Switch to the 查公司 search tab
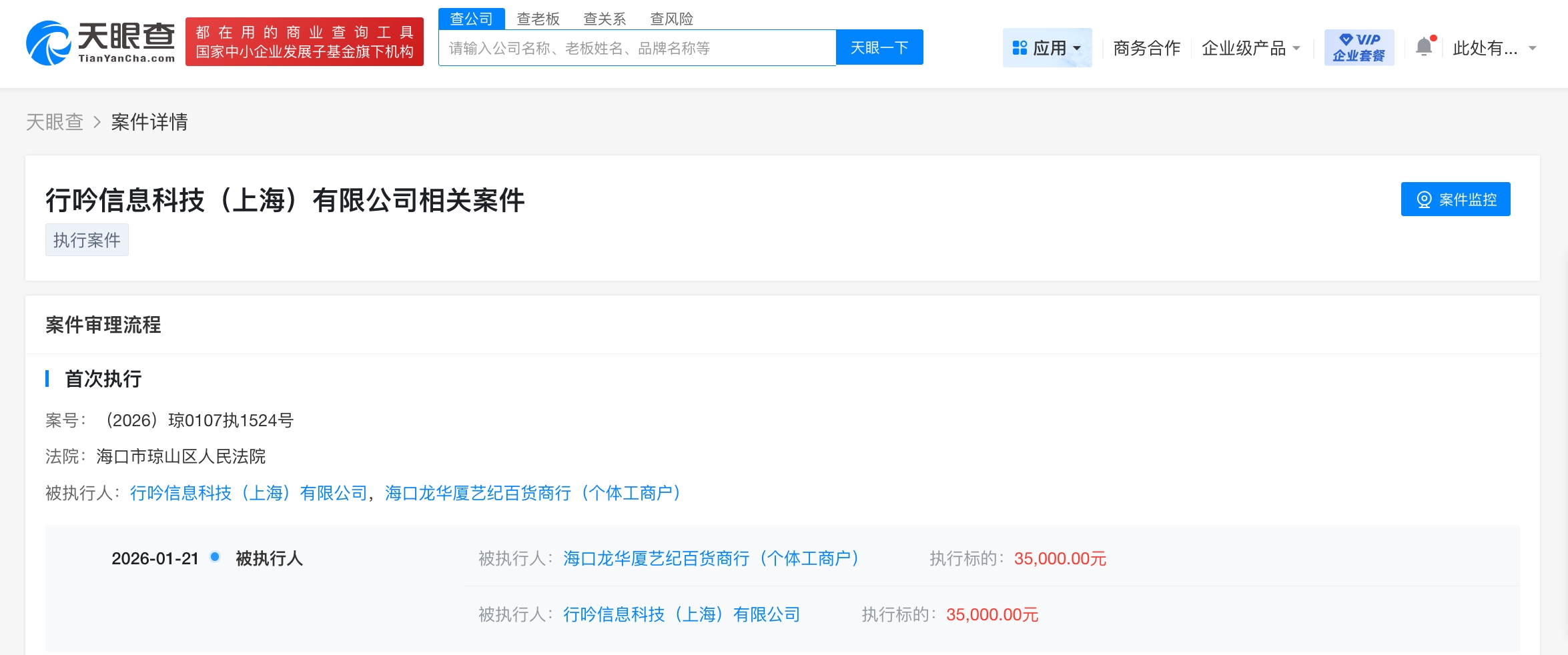 pos(471,19)
